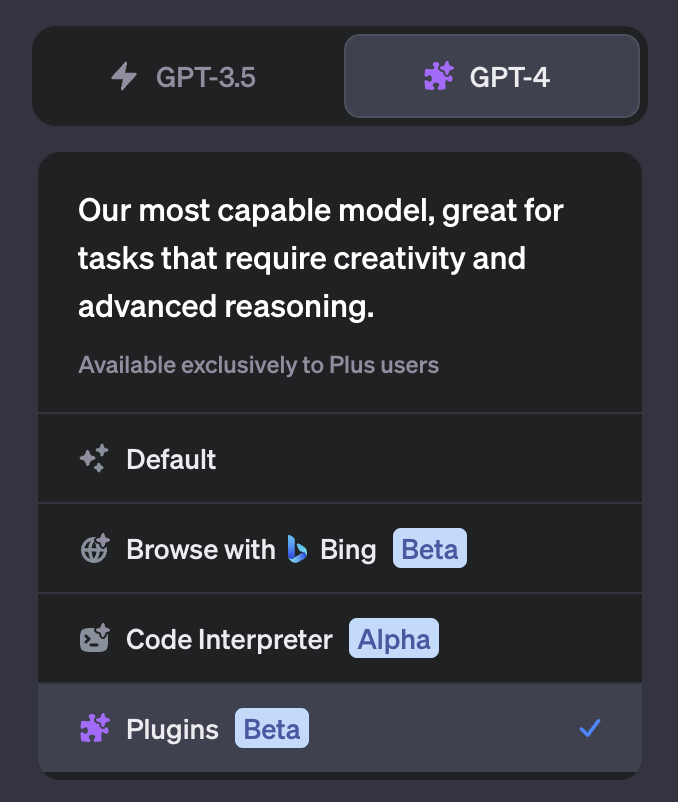
Task: Enable the Code Interpreter option
Action: [x=340, y=638]
